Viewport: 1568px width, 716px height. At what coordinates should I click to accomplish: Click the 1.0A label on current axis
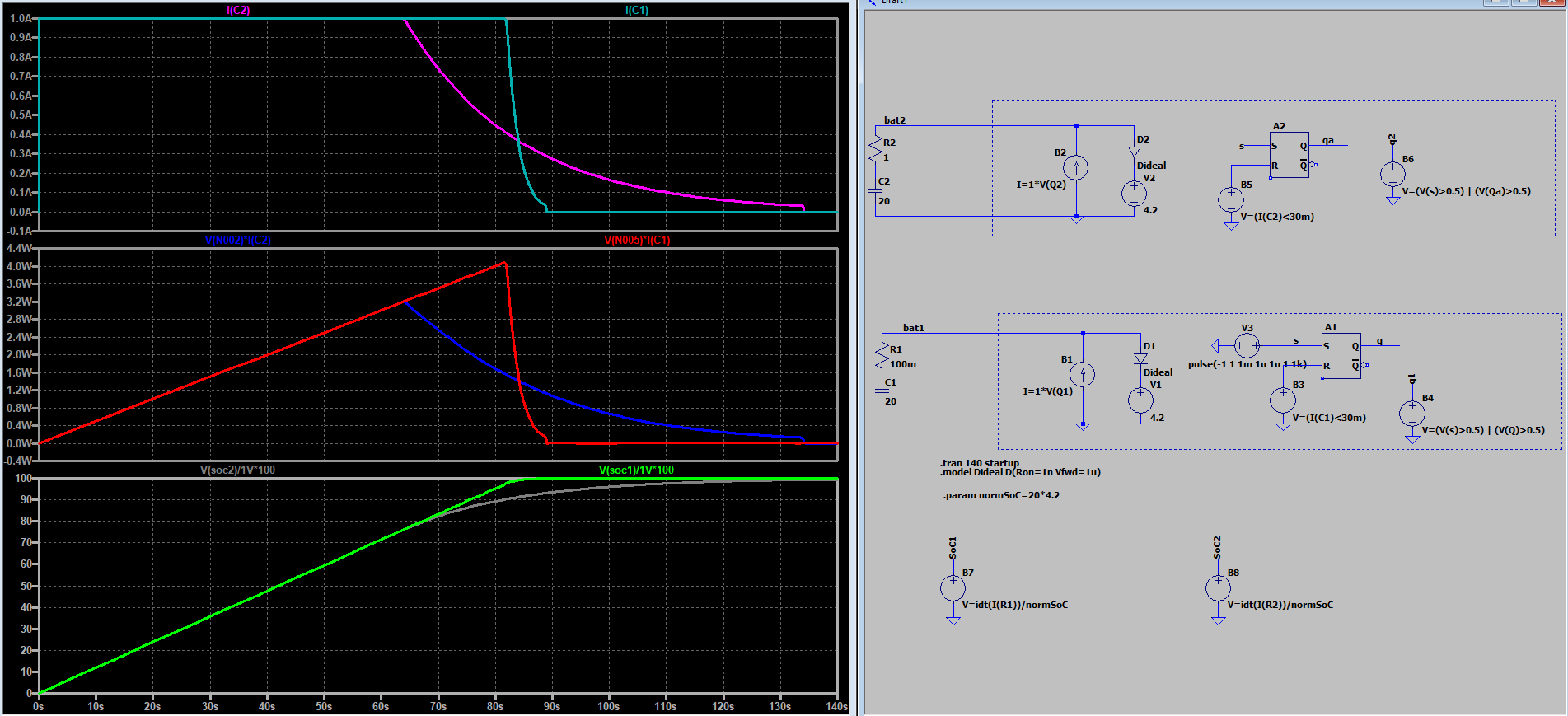click(x=21, y=18)
